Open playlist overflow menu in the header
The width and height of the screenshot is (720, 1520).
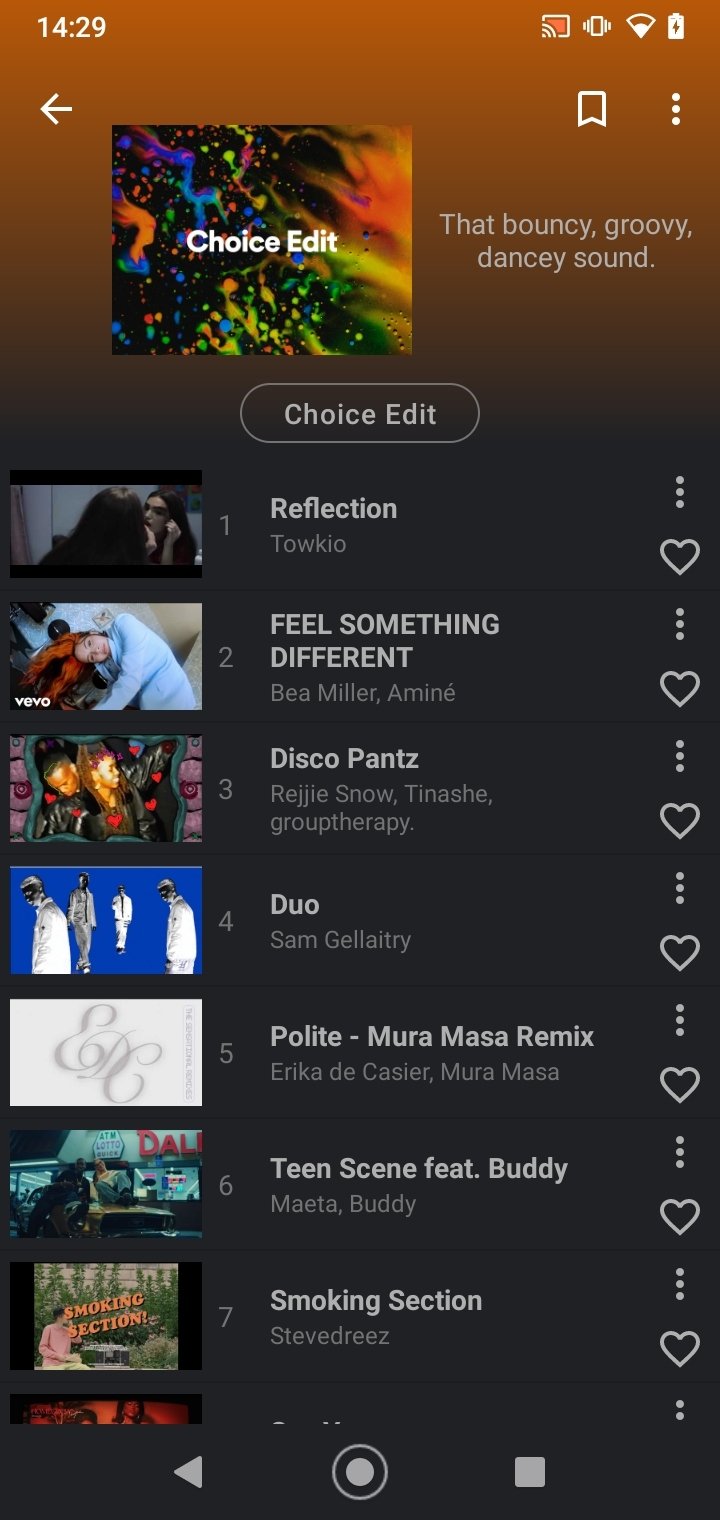(676, 109)
